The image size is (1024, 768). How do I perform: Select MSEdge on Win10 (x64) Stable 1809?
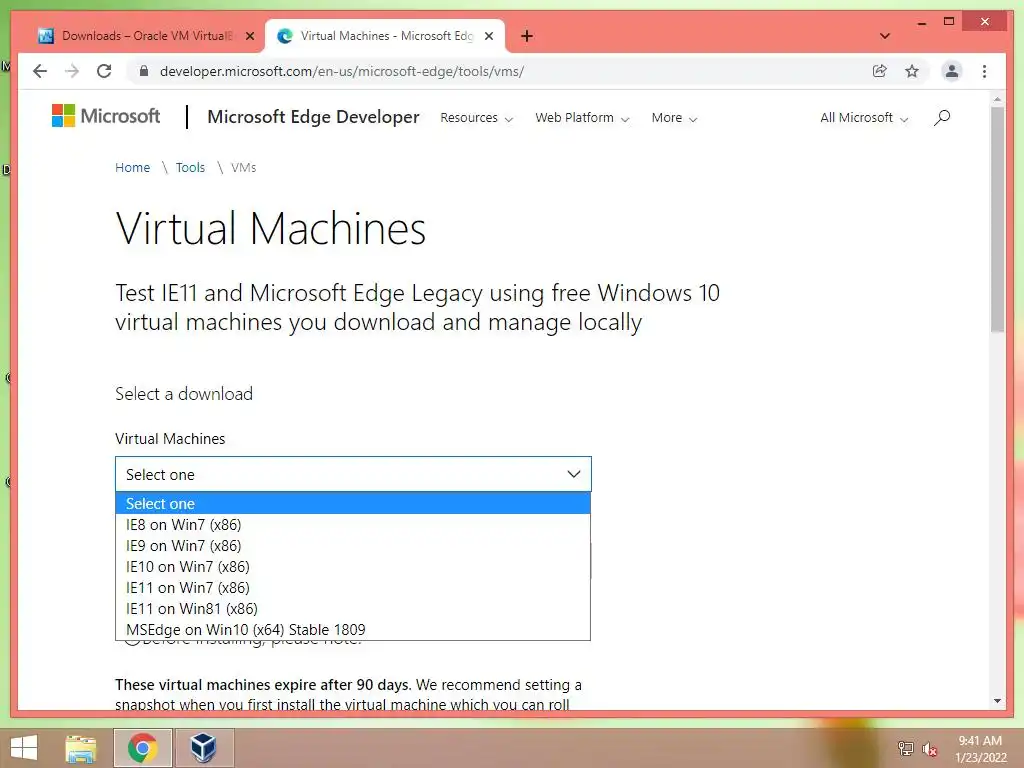(x=353, y=629)
